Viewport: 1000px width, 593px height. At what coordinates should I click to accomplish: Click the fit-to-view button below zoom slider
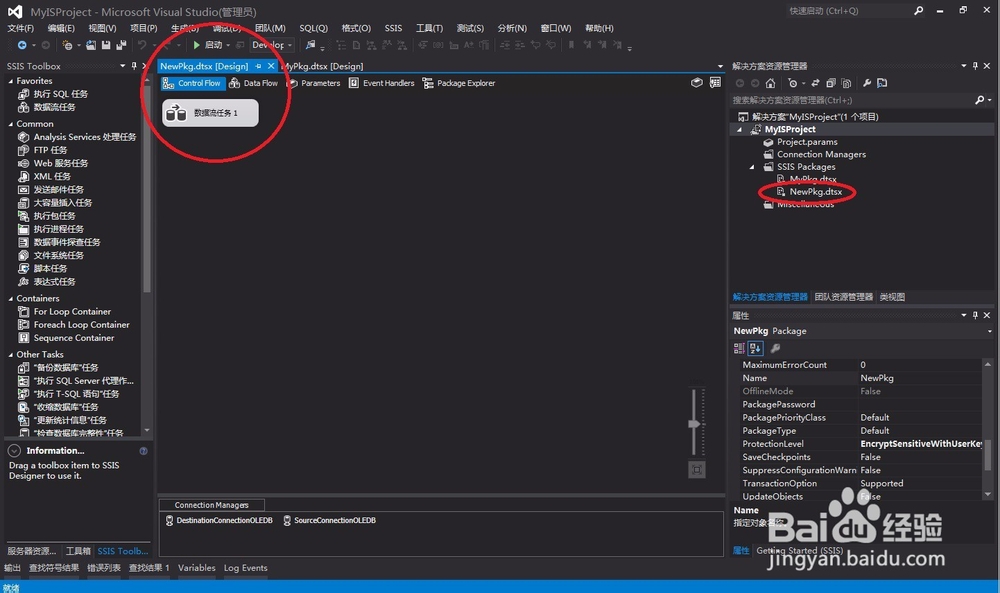[697, 470]
